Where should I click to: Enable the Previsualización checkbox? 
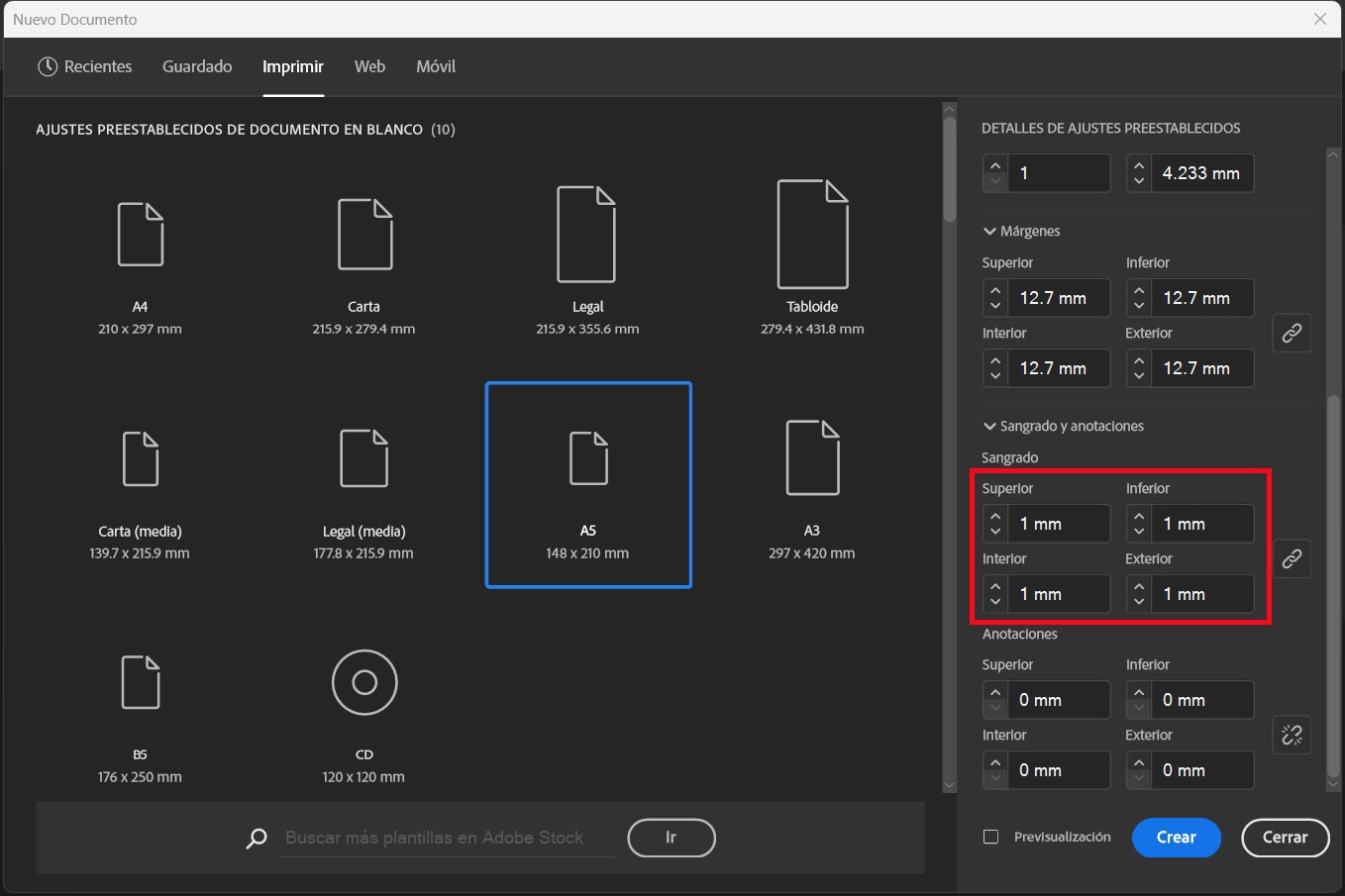click(990, 837)
